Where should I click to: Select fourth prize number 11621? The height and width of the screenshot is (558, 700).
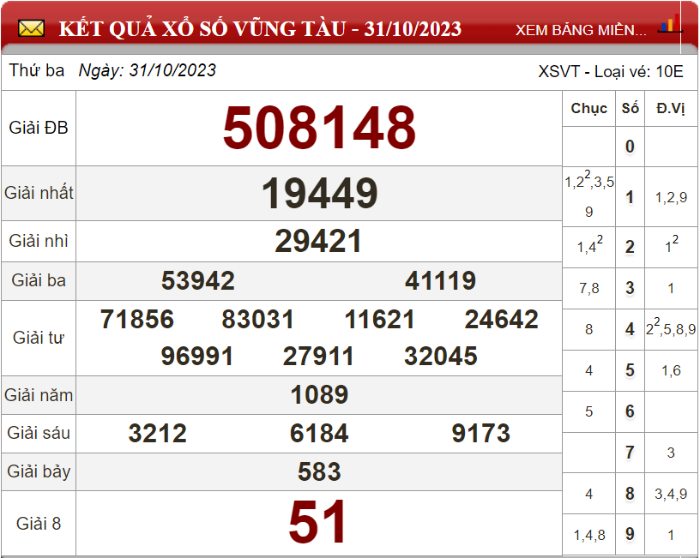[380, 319]
